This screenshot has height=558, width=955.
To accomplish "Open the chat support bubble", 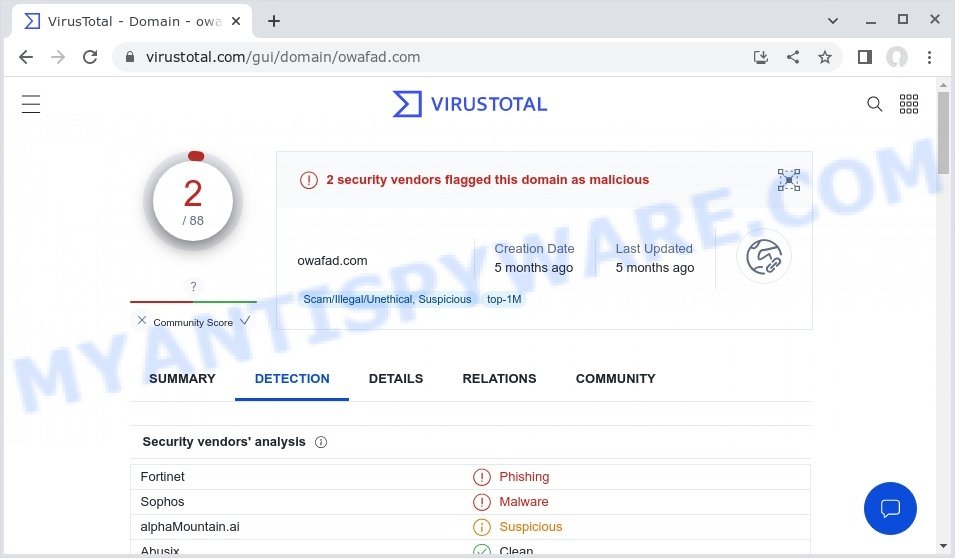I will point(890,508).
